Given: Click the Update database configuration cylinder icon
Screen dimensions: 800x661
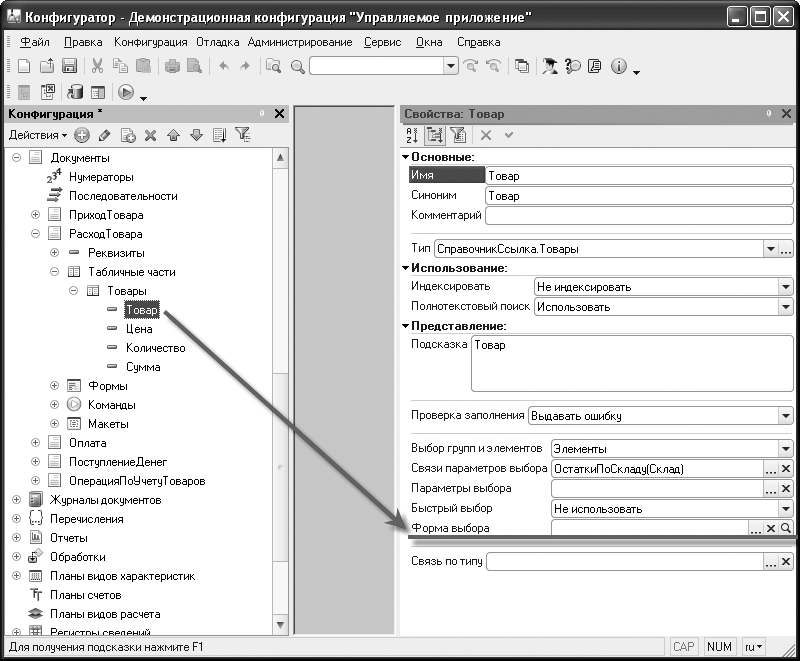Looking at the screenshot, I should pos(76,92).
